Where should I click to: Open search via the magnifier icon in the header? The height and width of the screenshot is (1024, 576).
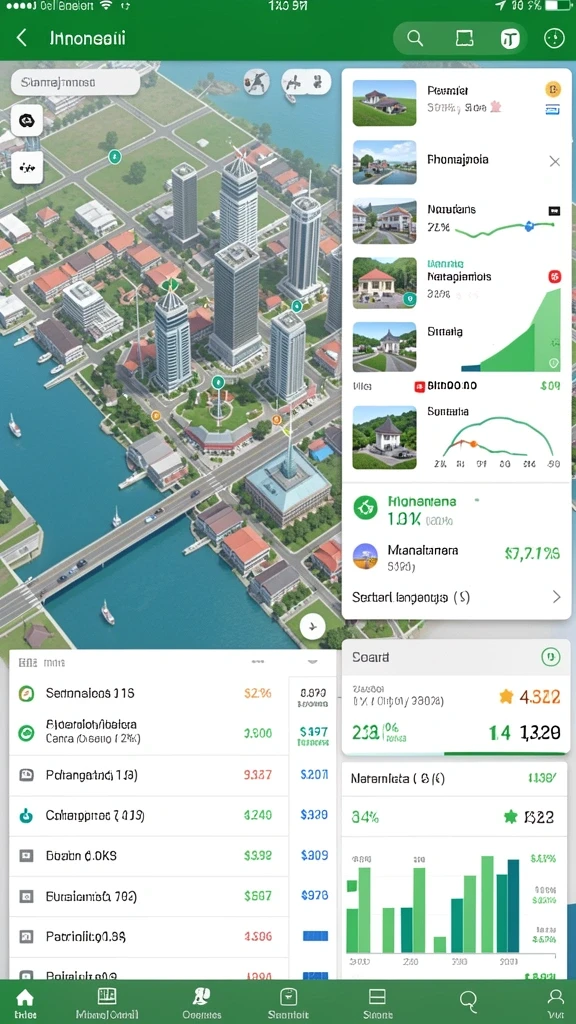tap(415, 39)
